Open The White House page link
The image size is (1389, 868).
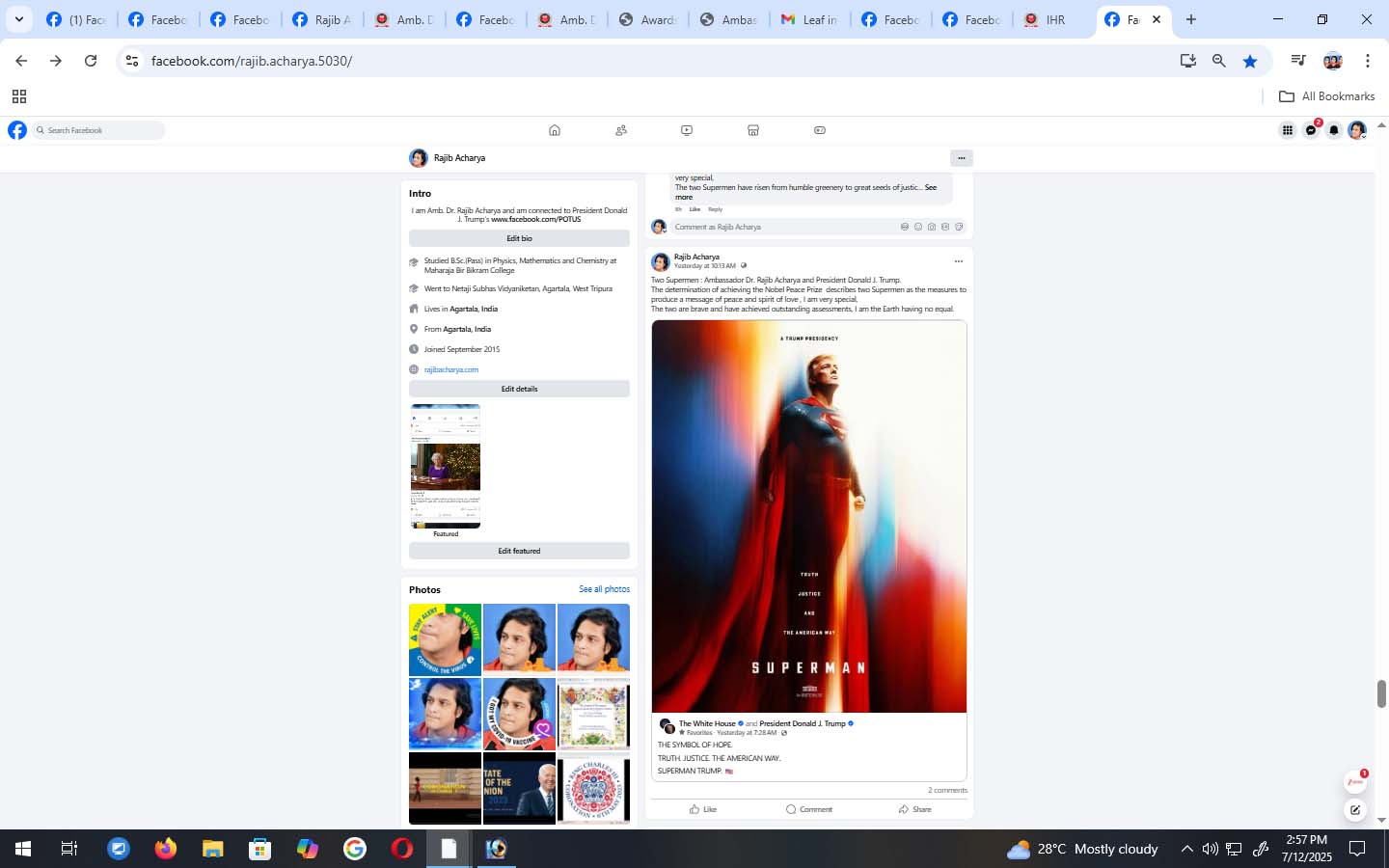pyautogui.click(x=707, y=723)
